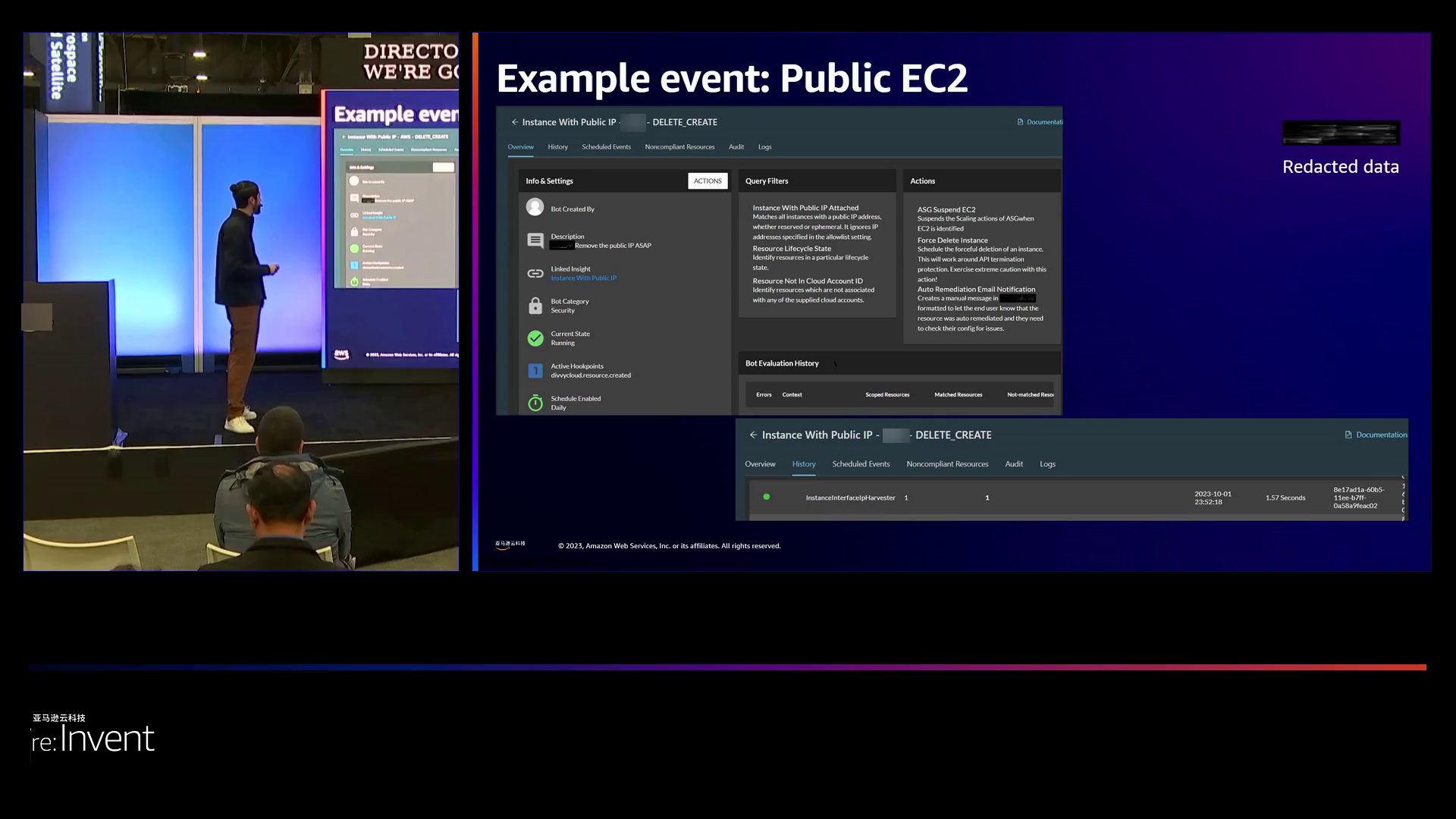Open the Instance With Public IP insight link
The height and width of the screenshot is (819, 1456).
pyautogui.click(x=583, y=278)
